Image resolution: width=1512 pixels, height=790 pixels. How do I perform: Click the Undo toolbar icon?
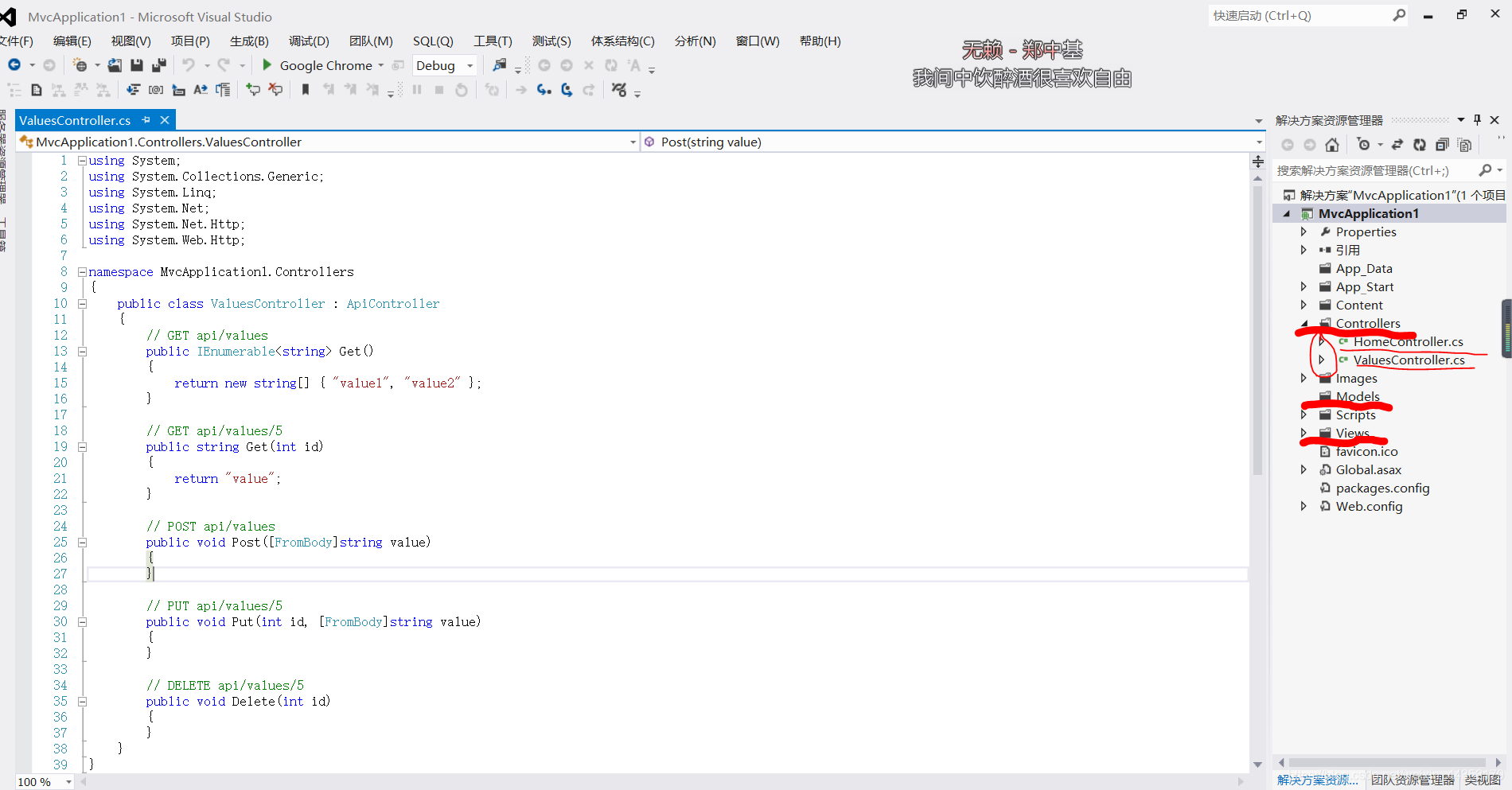[x=189, y=65]
